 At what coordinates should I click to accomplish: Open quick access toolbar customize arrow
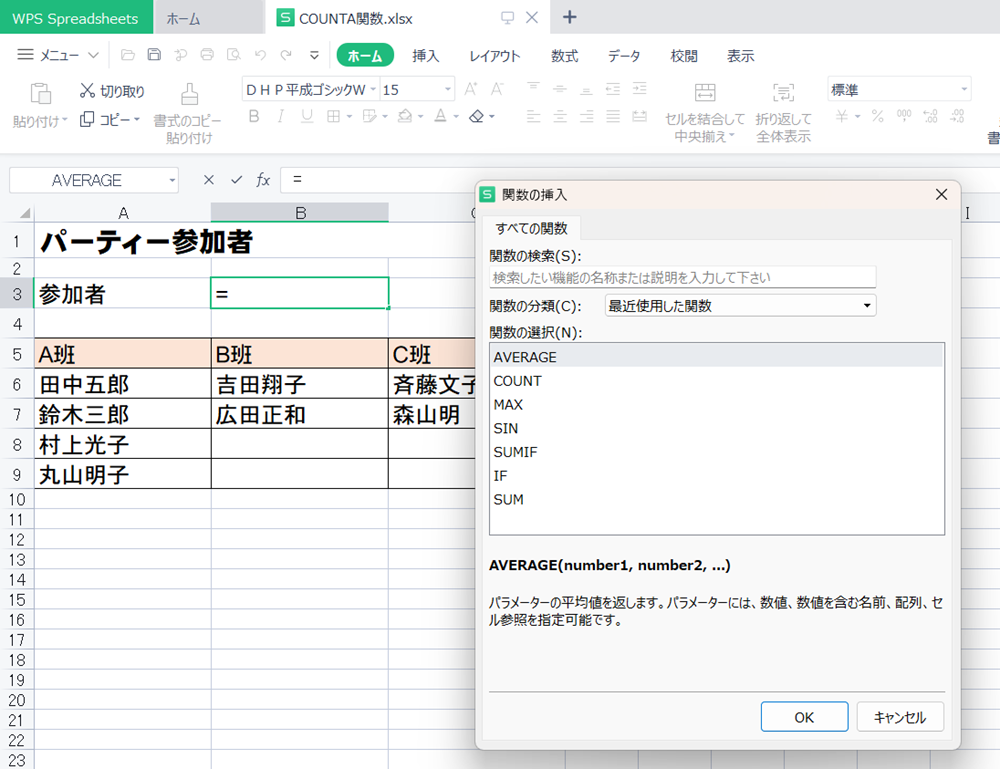(314, 55)
